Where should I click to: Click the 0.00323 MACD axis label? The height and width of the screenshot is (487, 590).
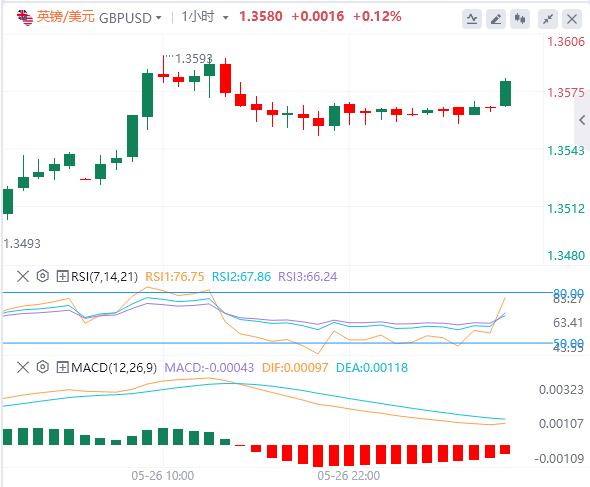pos(561,390)
